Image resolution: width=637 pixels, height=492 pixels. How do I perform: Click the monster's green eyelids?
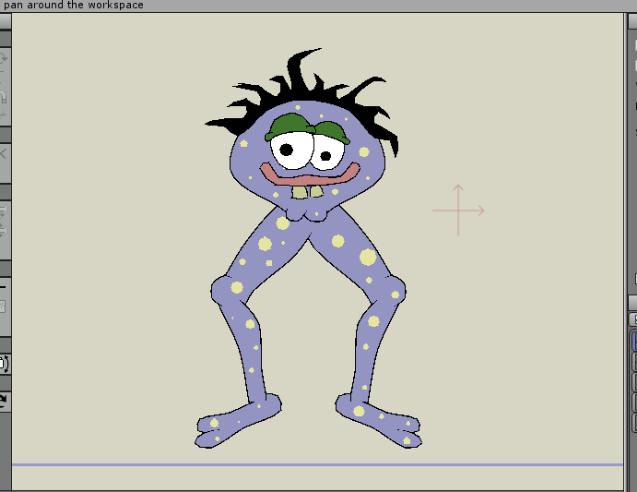tap(307, 128)
